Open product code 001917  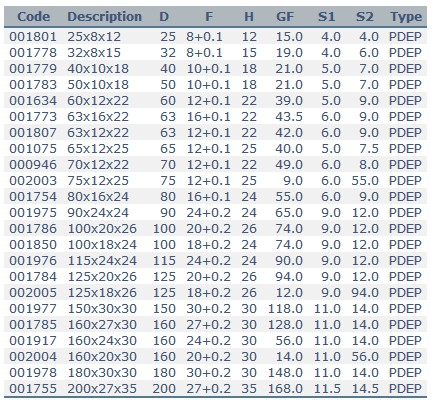pyautogui.click(x=33, y=341)
